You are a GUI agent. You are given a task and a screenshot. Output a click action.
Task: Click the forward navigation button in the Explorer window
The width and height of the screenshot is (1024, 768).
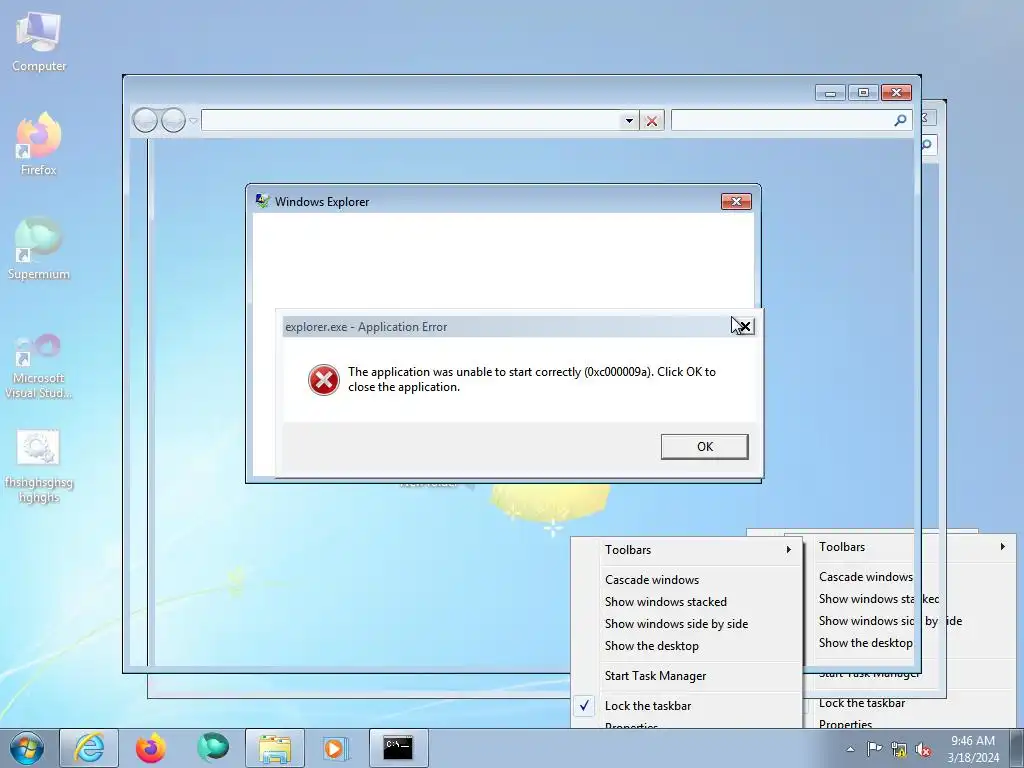173,120
